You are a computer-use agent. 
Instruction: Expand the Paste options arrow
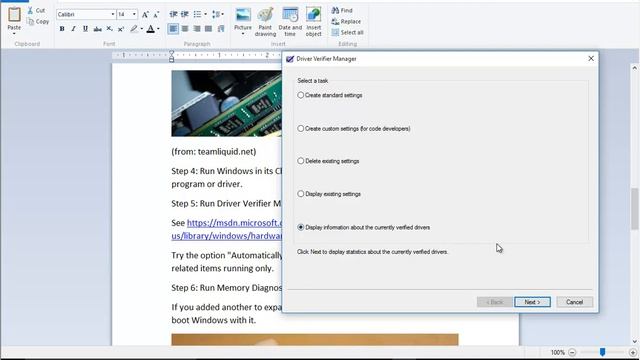[14, 33]
